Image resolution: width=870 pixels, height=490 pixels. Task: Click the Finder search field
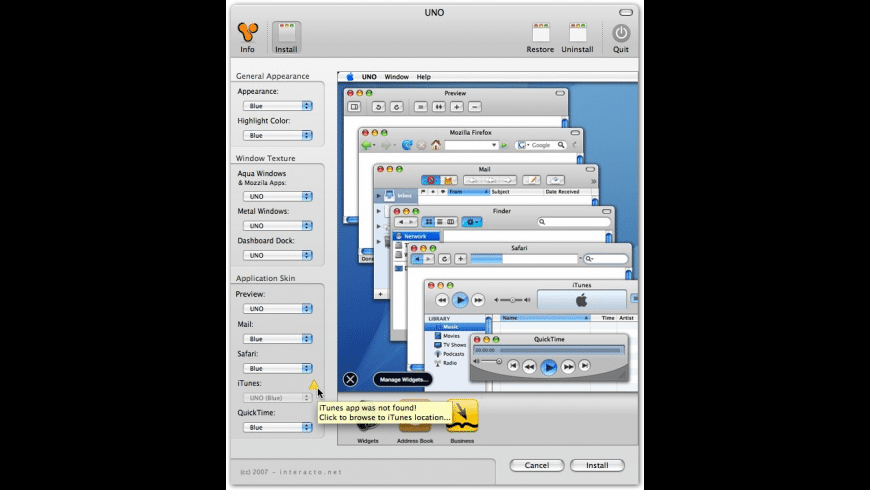click(x=574, y=222)
